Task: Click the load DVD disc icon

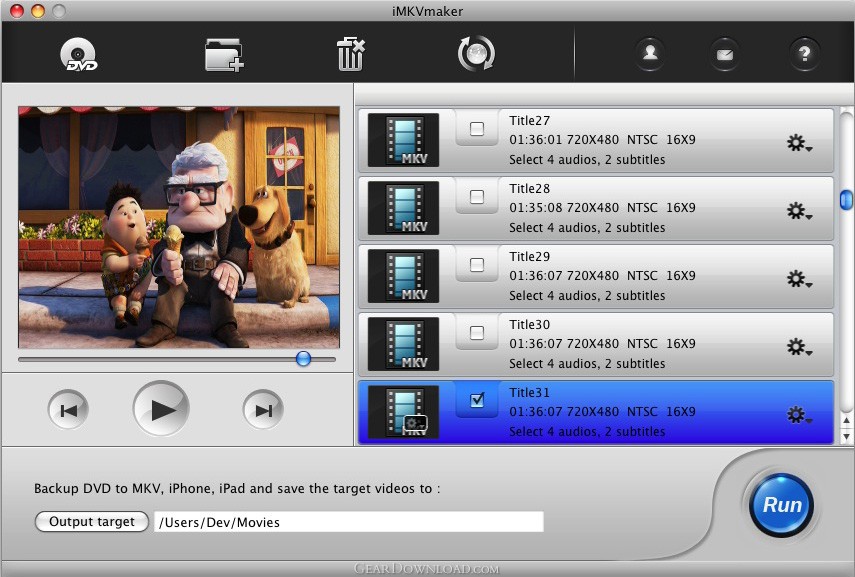Action: pos(78,53)
